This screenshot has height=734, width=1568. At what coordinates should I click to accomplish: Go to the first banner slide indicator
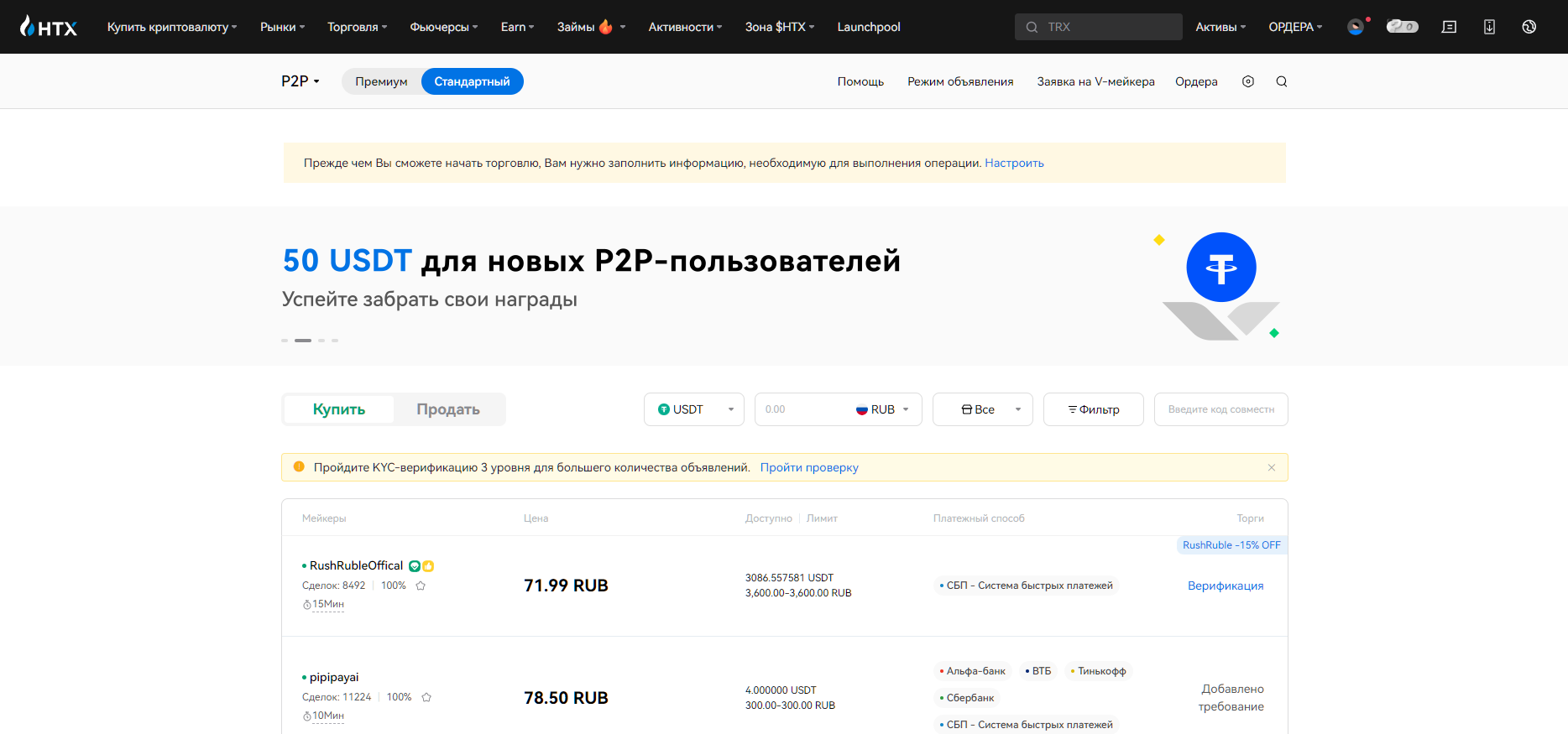coord(285,341)
